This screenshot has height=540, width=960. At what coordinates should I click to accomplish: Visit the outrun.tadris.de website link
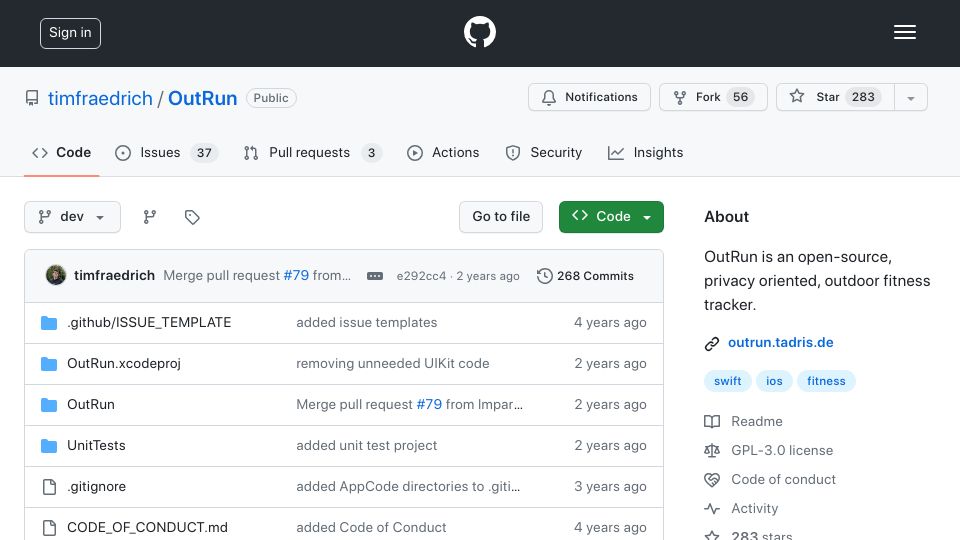[781, 343]
